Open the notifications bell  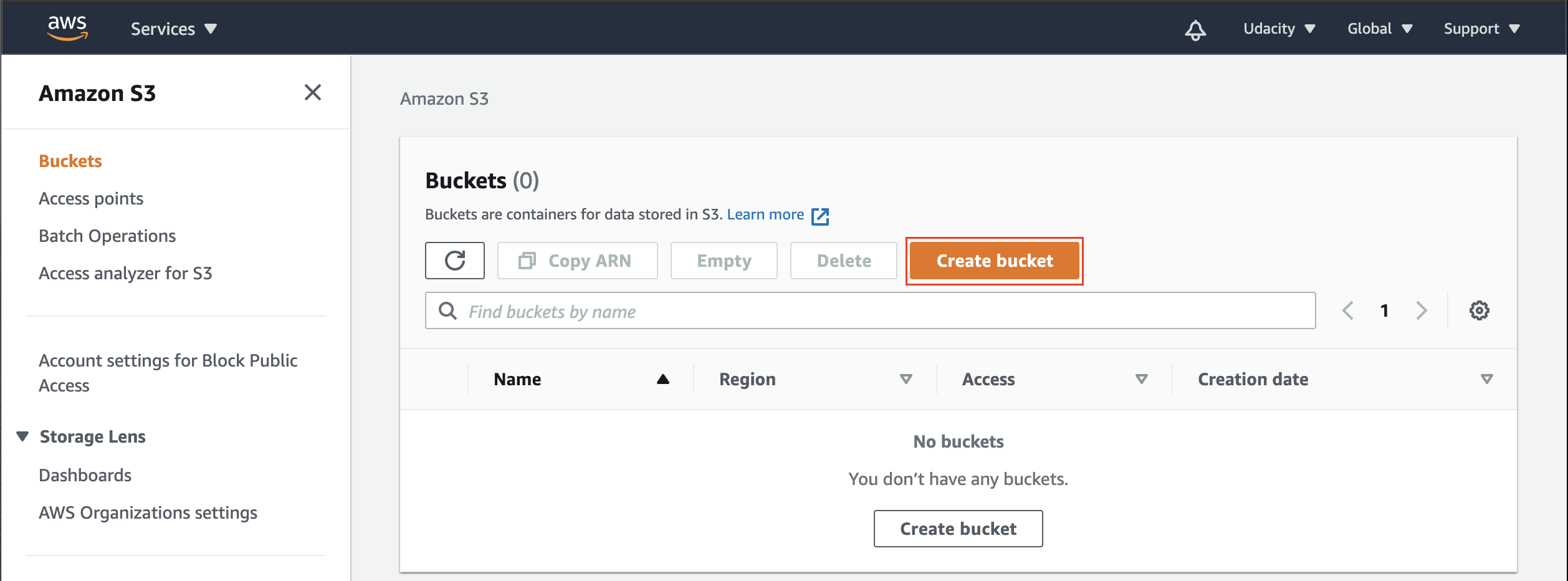click(1195, 29)
